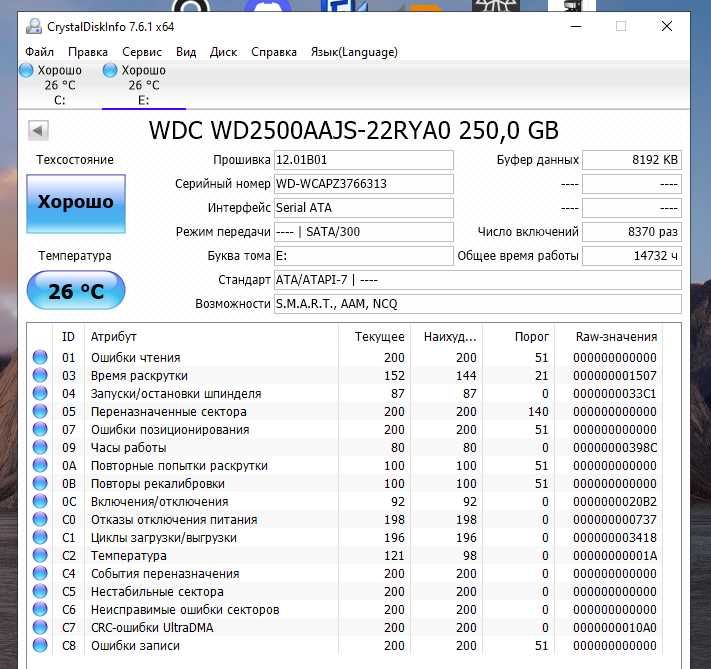Select attribute row Нестабильные сектора
Viewport: 711px width, 669px height.
coord(345,591)
